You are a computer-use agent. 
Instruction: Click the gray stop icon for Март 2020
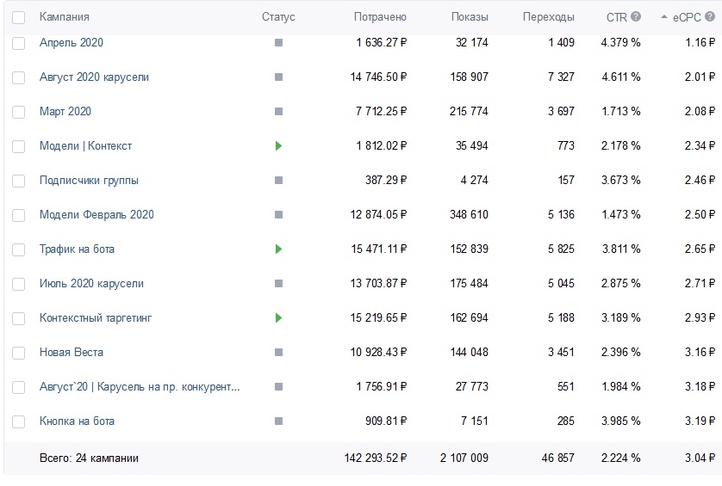click(278, 112)
